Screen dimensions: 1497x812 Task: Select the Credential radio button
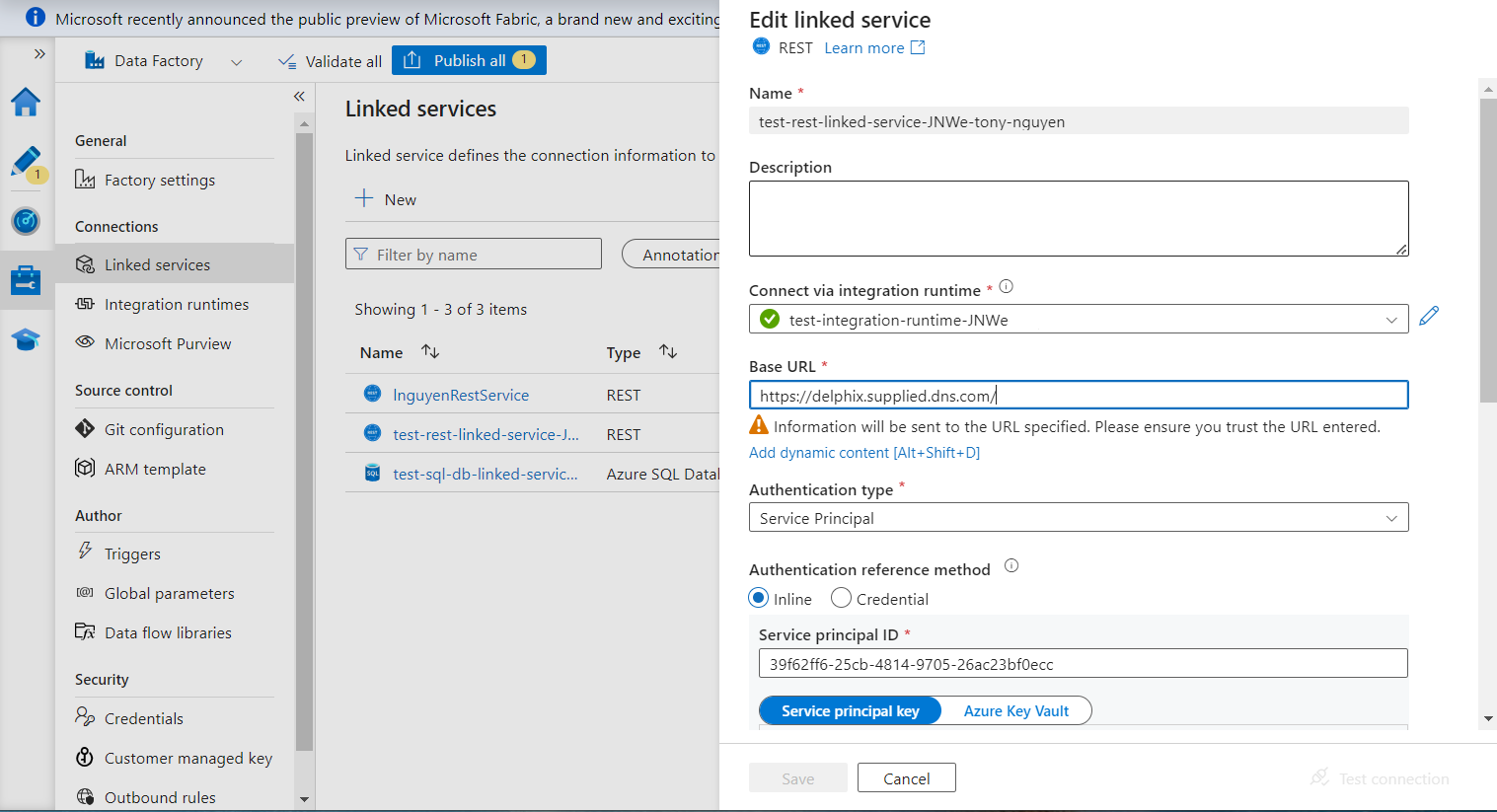coord(841,598)
